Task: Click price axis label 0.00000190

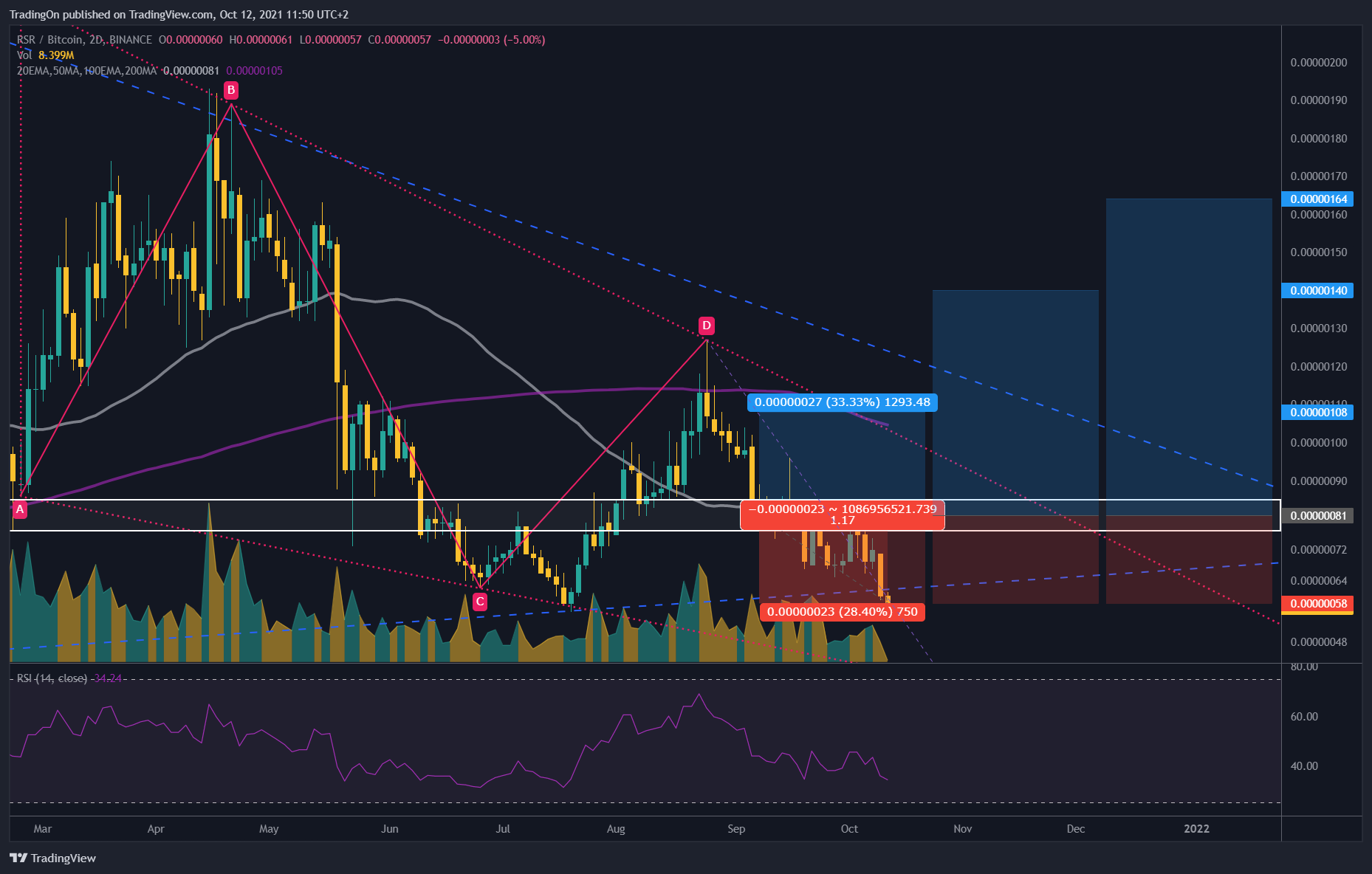Action: (1319, 100)
